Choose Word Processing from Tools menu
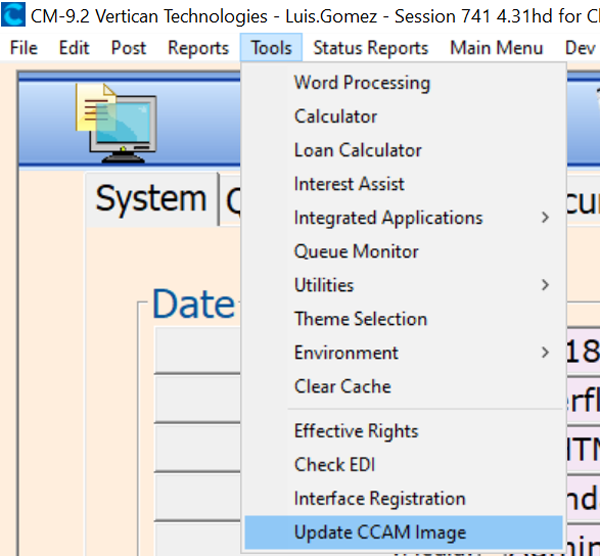Screen dimensions: 600x556 (x=404, y=83)
